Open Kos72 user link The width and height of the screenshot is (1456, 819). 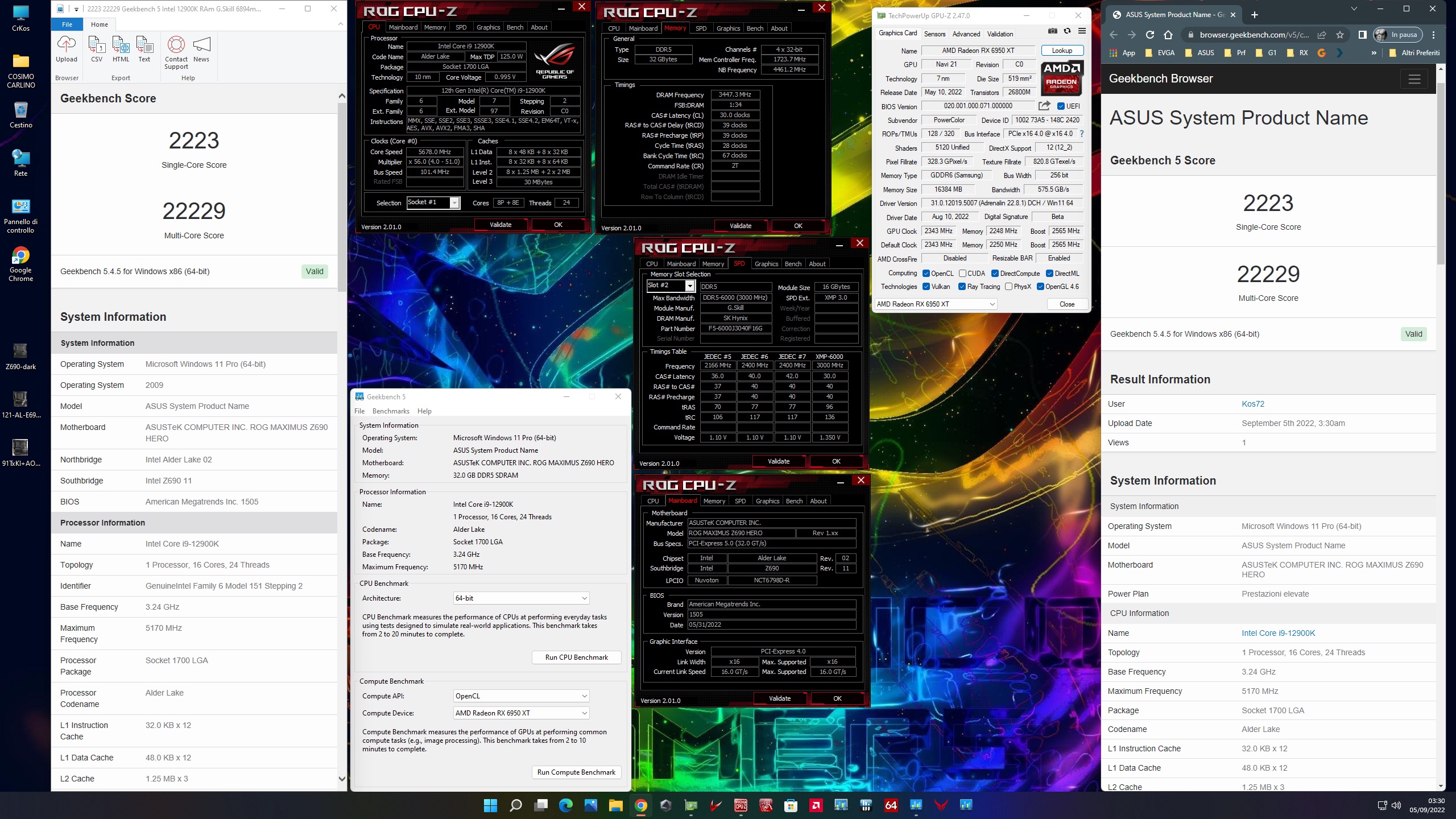pyautogui.click(x=1253, y=404)
